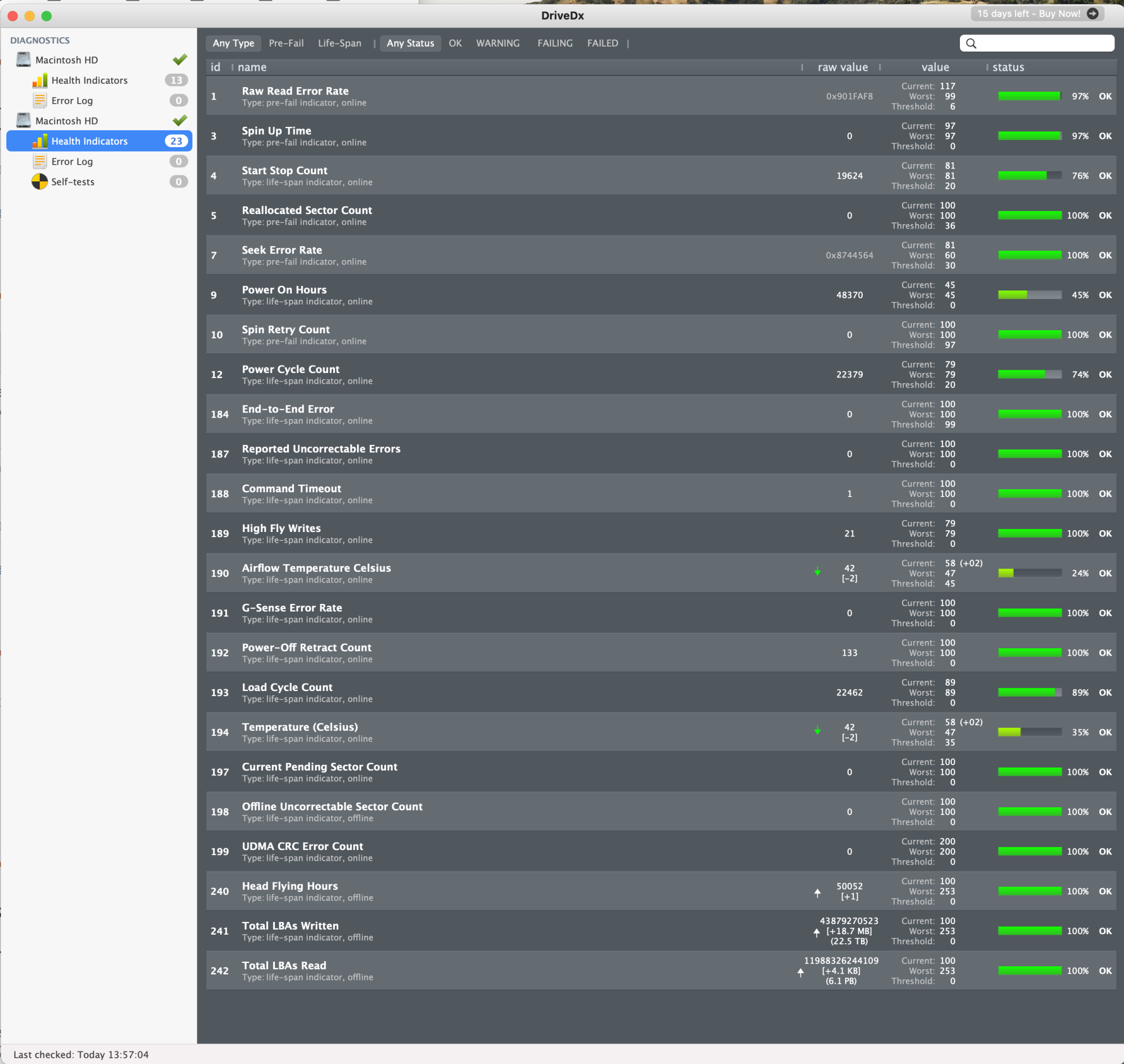Select the FAILING status filter
The width and height of the screenshot is (1124, 1064).
554,43
